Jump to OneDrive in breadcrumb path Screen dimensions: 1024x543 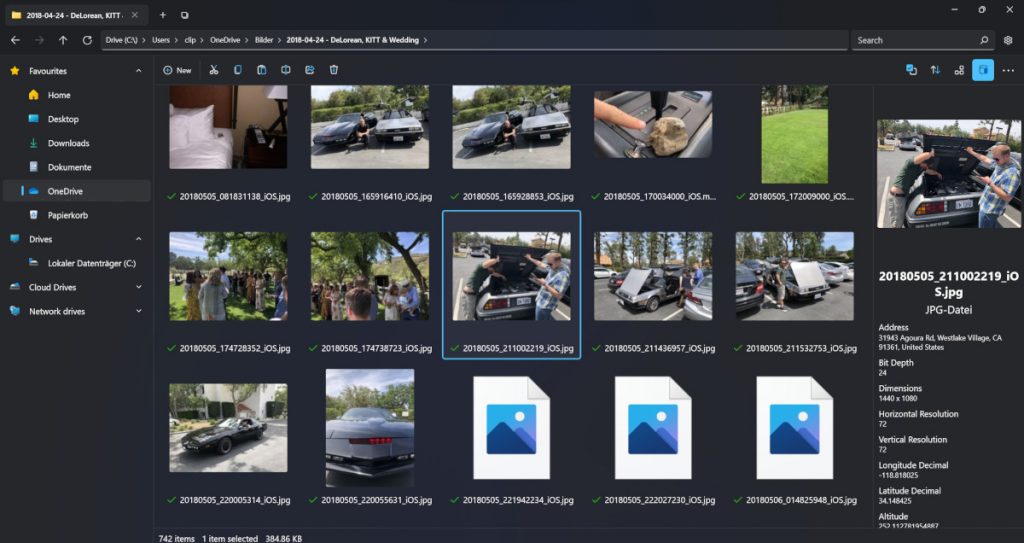coord(225,40)
